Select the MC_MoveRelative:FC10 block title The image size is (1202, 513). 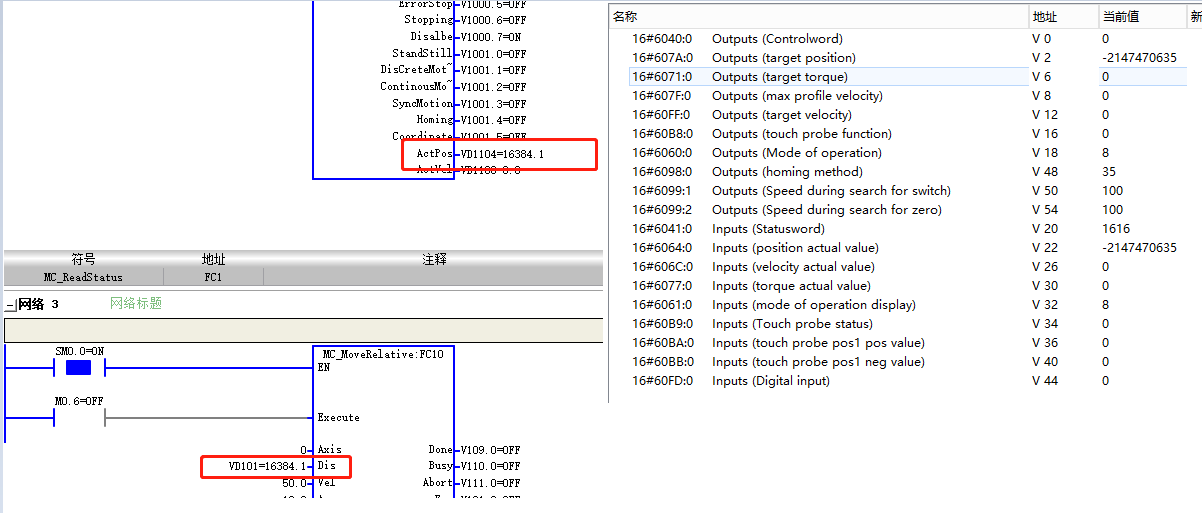click(382, 354)
